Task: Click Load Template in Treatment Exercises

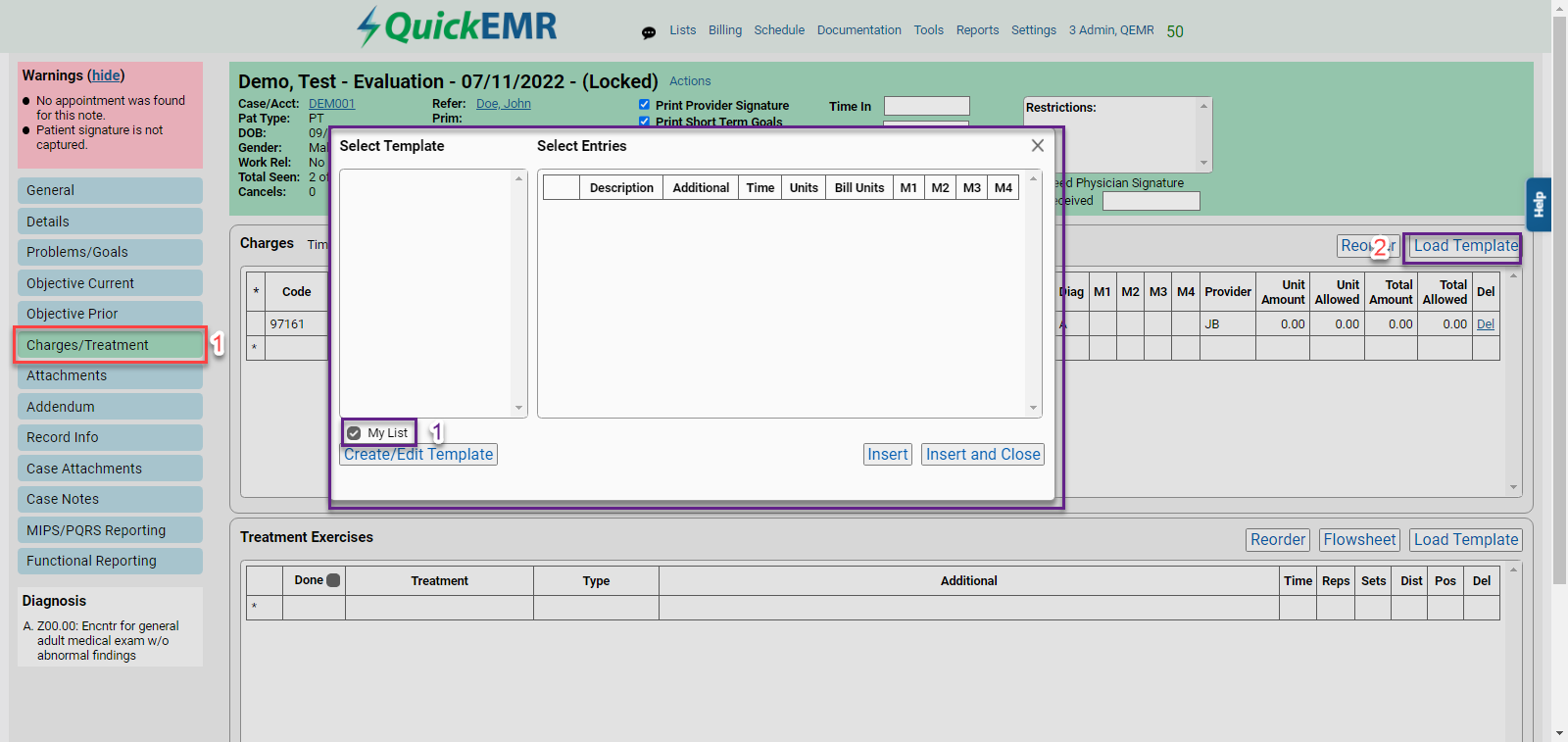Action: coord(1465,540)
